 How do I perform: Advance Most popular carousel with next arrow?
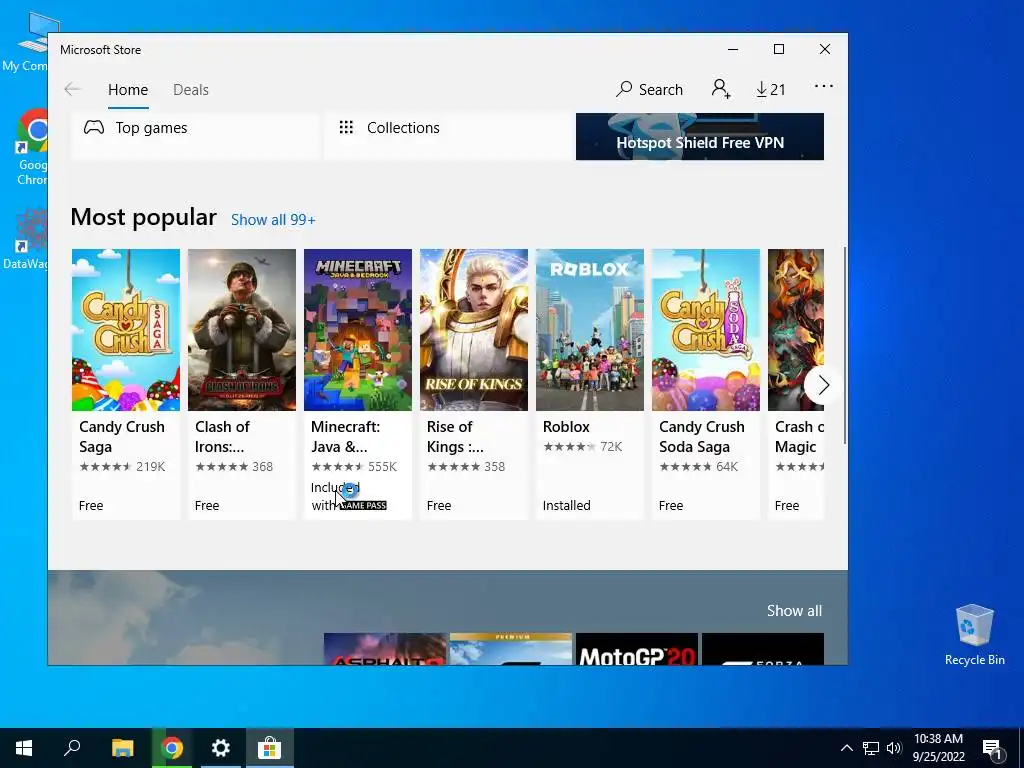(x=823, y=385)
